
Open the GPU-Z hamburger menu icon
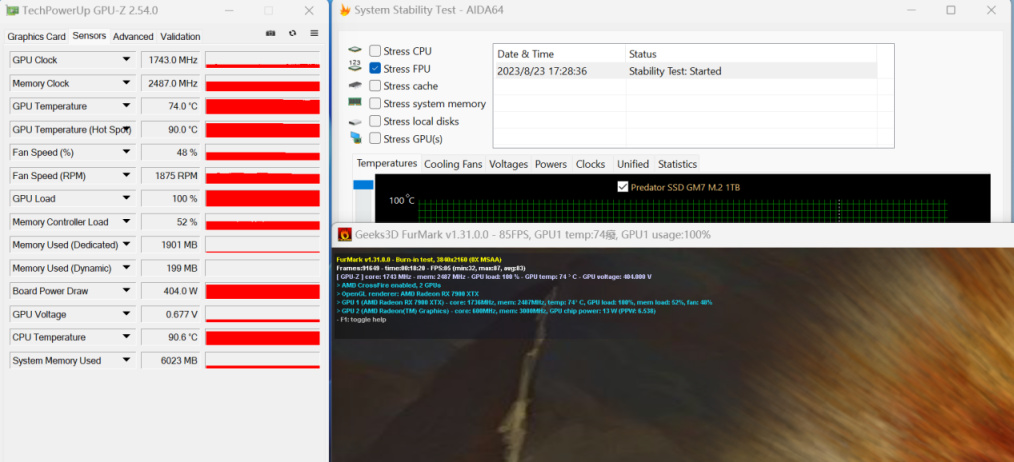click(x=314, y=33)
